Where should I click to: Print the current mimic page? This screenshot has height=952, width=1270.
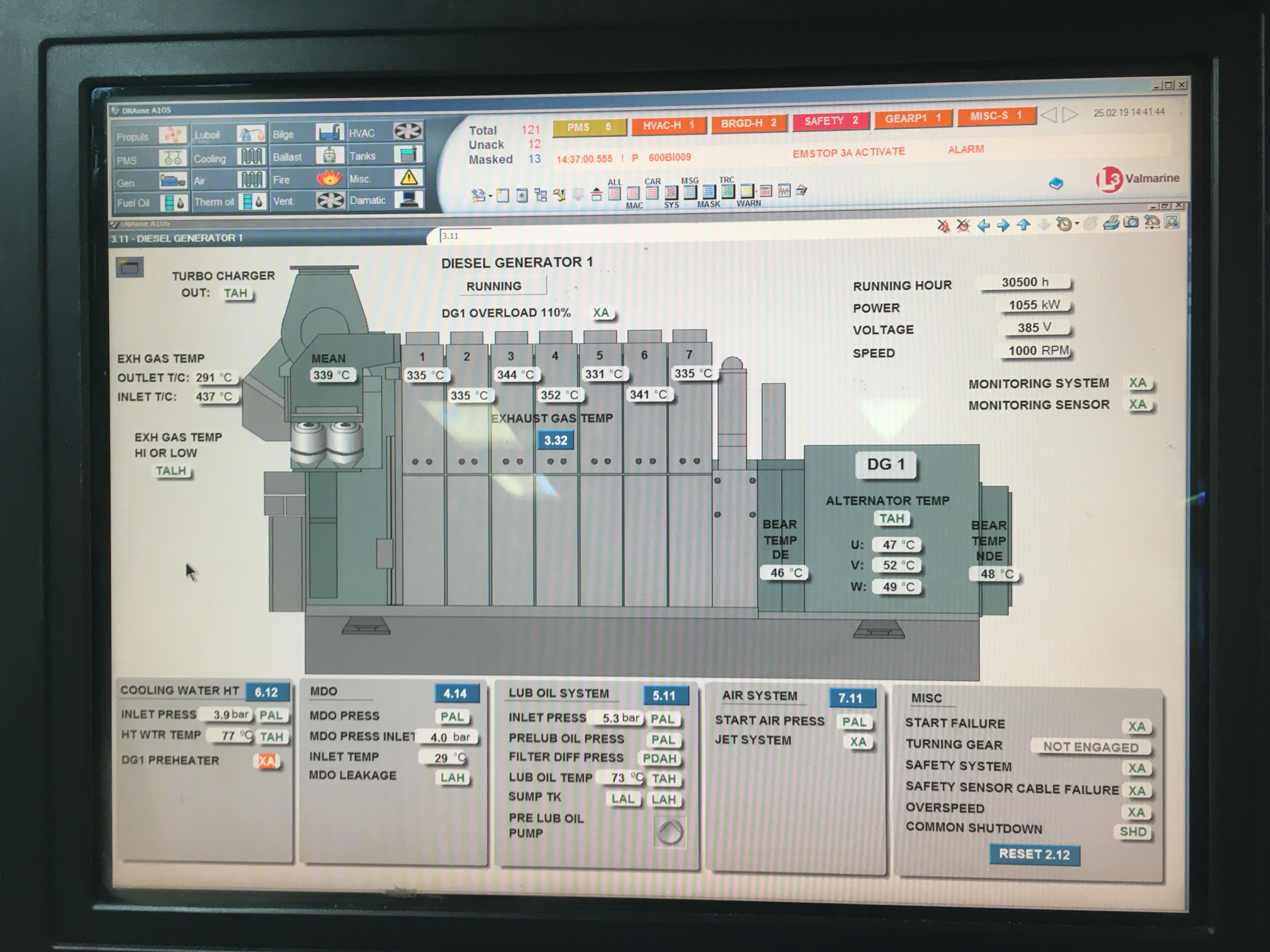[x=1111, y=223]
